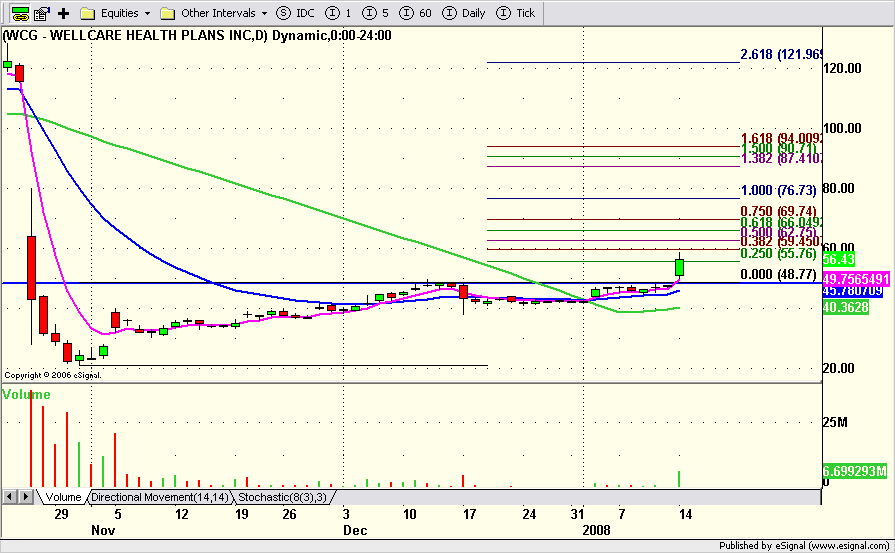The width and height of the screenshot is (895, 553).
Task: Click the Dec month label on time axis
Action: pyautogui.click(x=354, y=530)
